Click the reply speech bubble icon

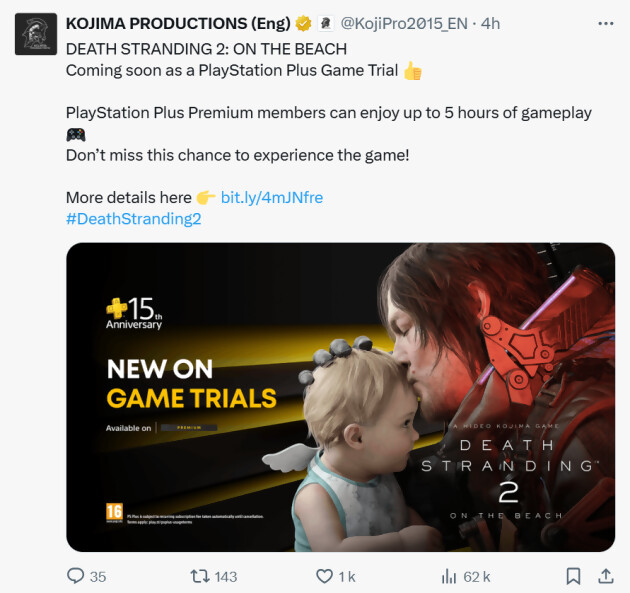pyautogui.click(x=75, y=576)
